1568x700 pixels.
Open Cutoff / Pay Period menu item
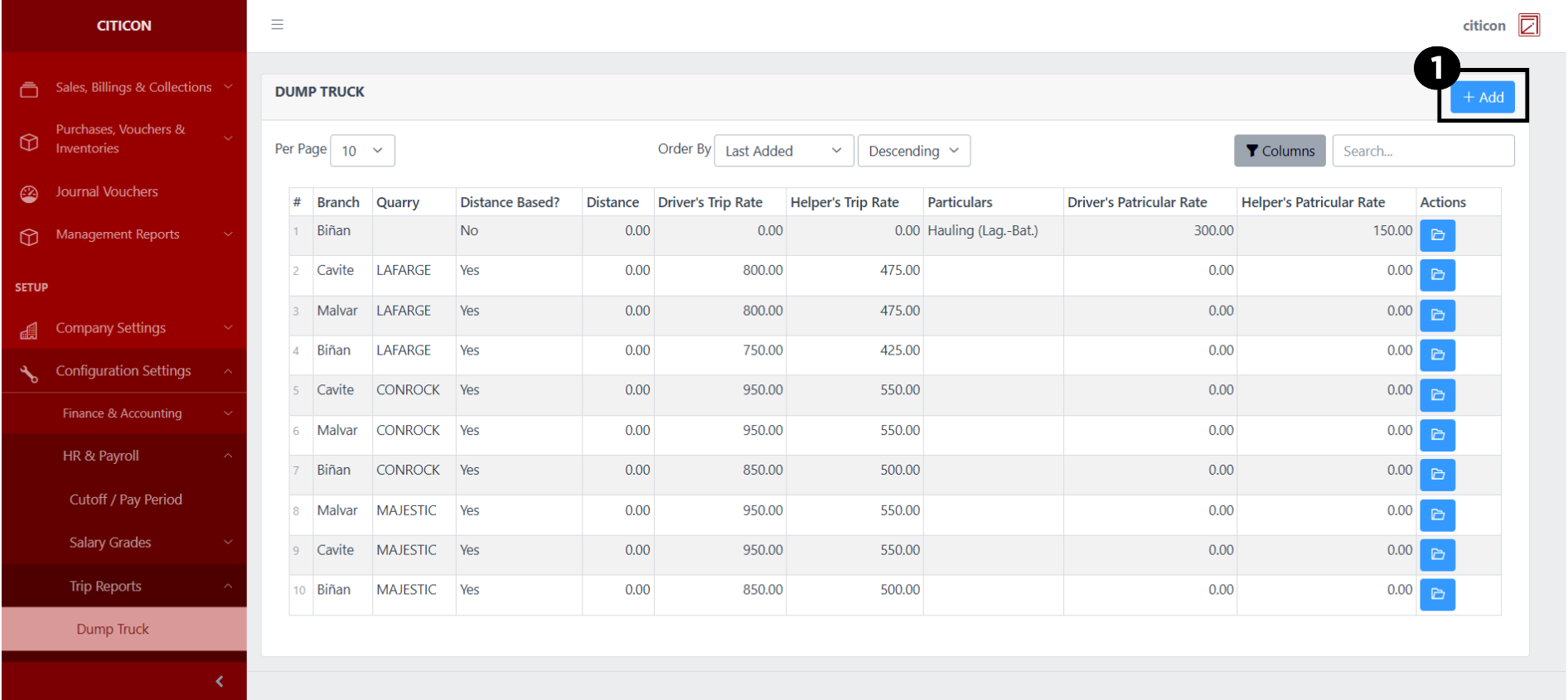[126, 500]
